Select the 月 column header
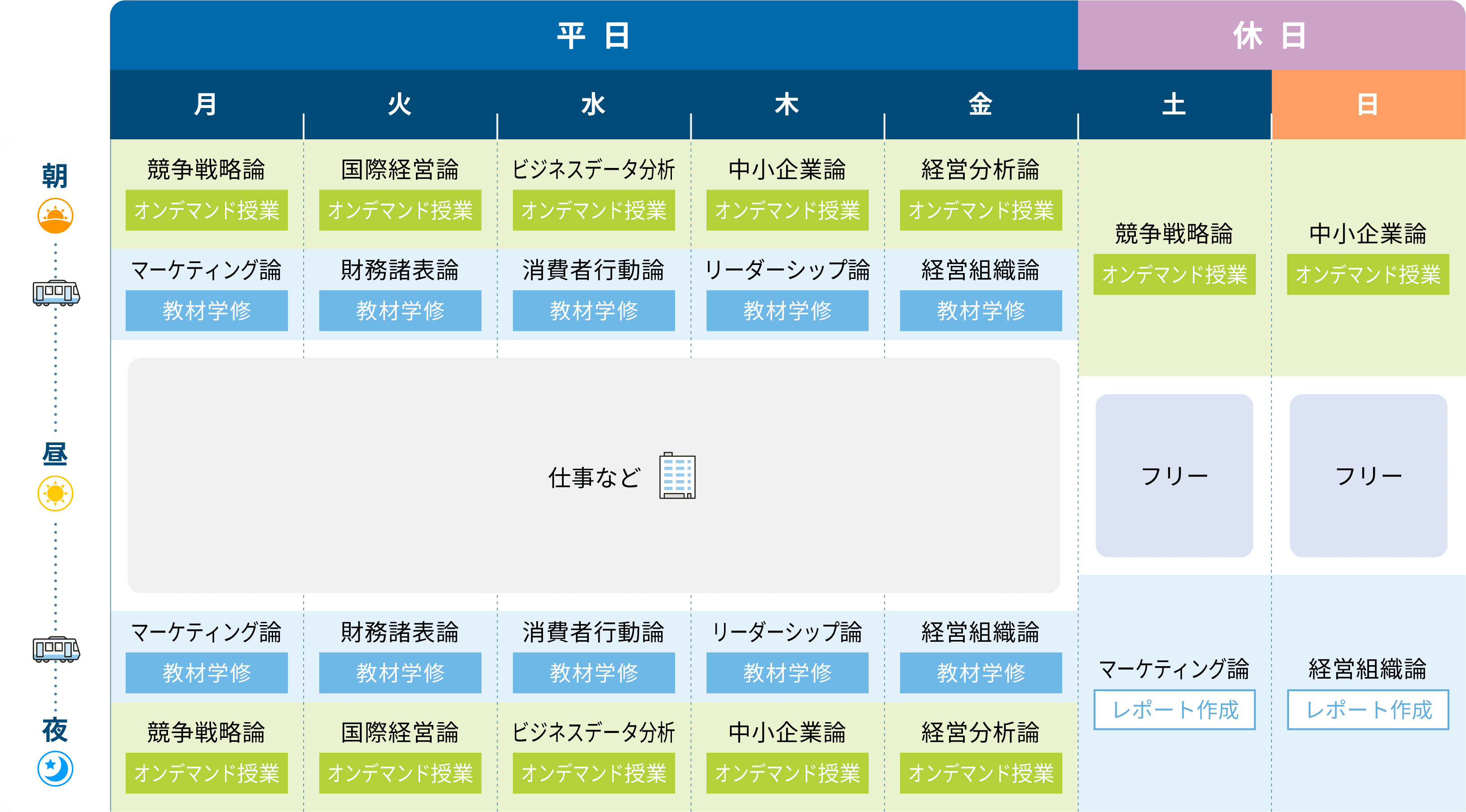The width and height of the screenshot is (1466, 812). 207,105
